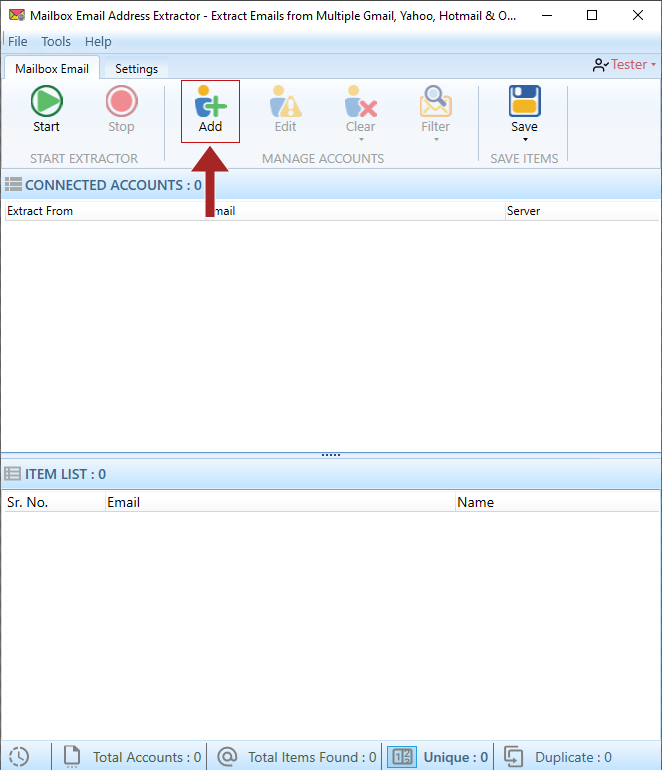Click the Start extractor button
This screenshot has width=662, height=770.
46,109
